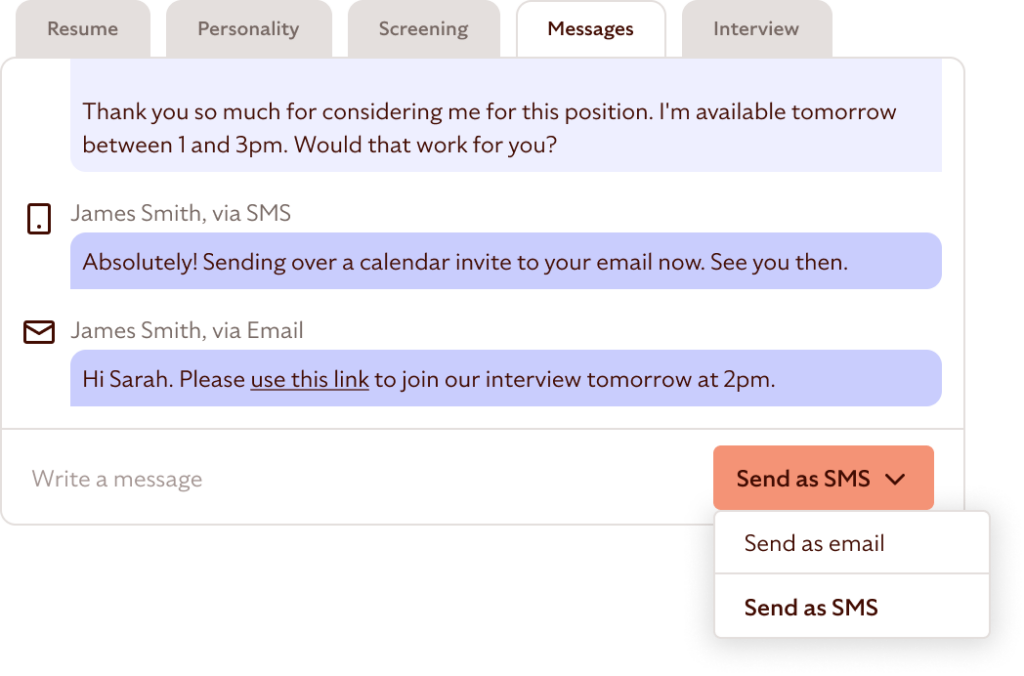Viewport: 1024px width, 676px height.
Task: Go to the Screening tab
Action: pyautogui.click(x=423, y=29)
